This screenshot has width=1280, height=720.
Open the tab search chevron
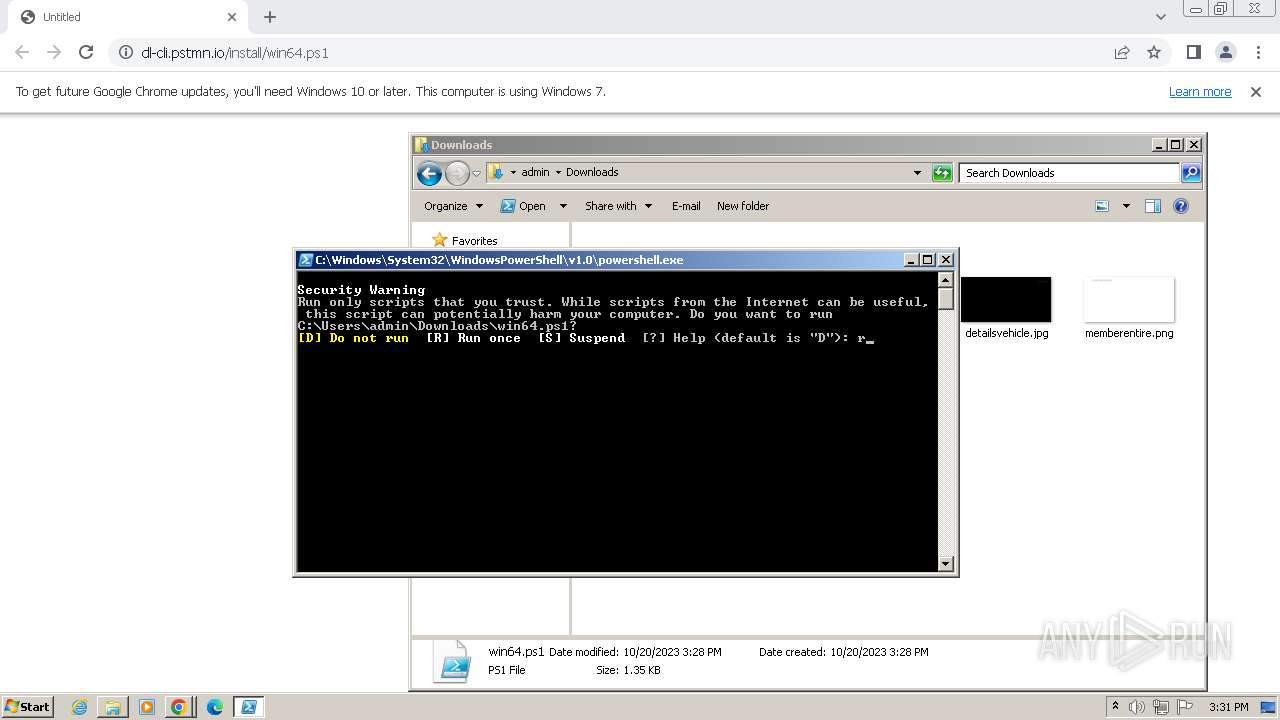pos(1160,17)
